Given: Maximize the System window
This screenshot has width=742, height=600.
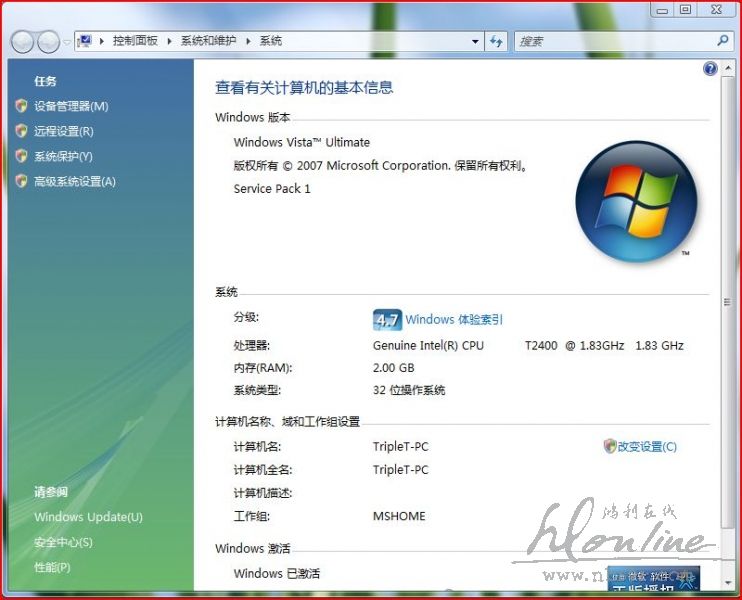Looking at the screenshot, I should [685, 10].
